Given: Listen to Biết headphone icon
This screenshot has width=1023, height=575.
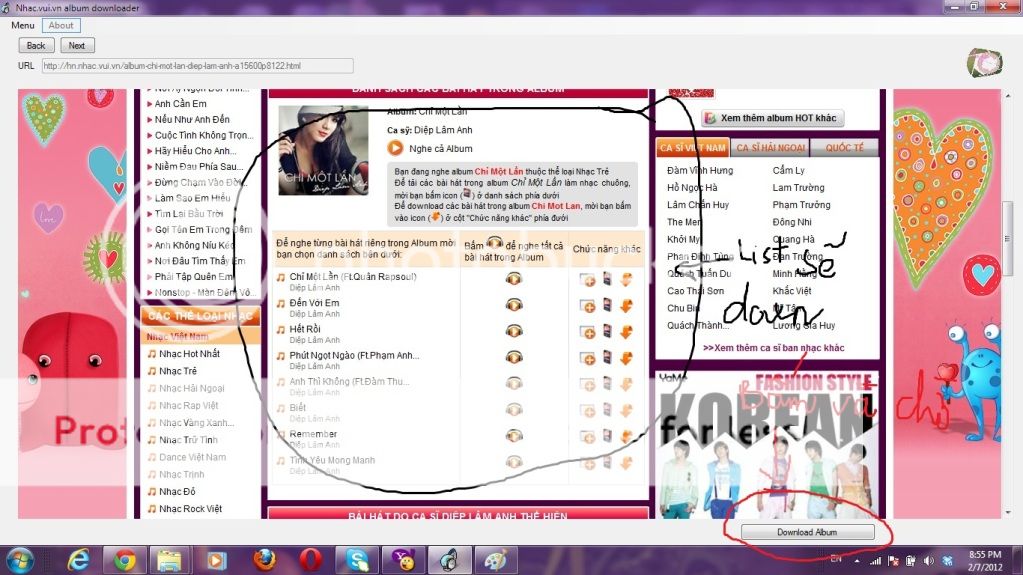Looking at the screenshot, I should (x=514, y=409).
